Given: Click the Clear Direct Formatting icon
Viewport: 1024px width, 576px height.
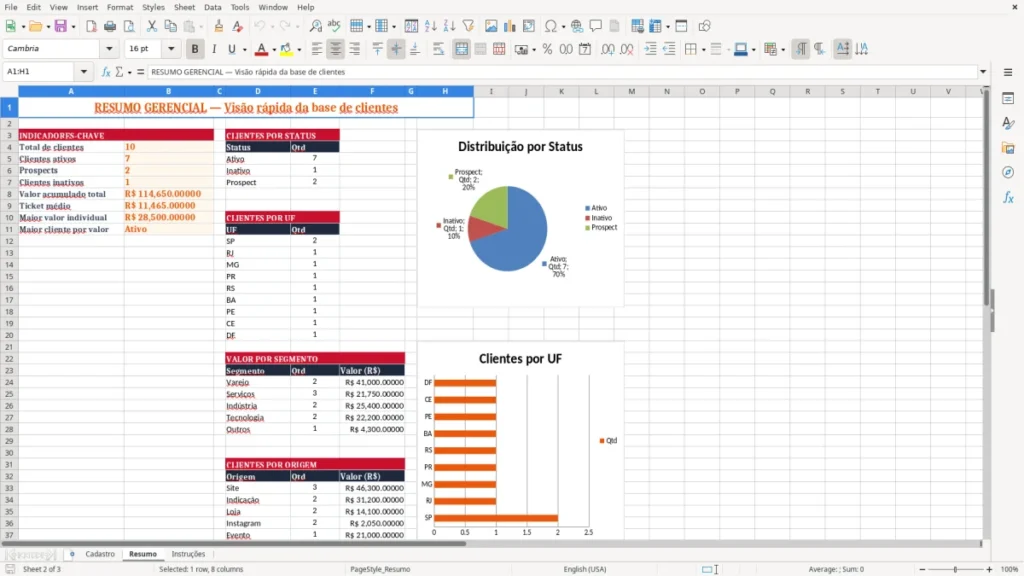Looking at the screenshot, I should coord(238,26).
